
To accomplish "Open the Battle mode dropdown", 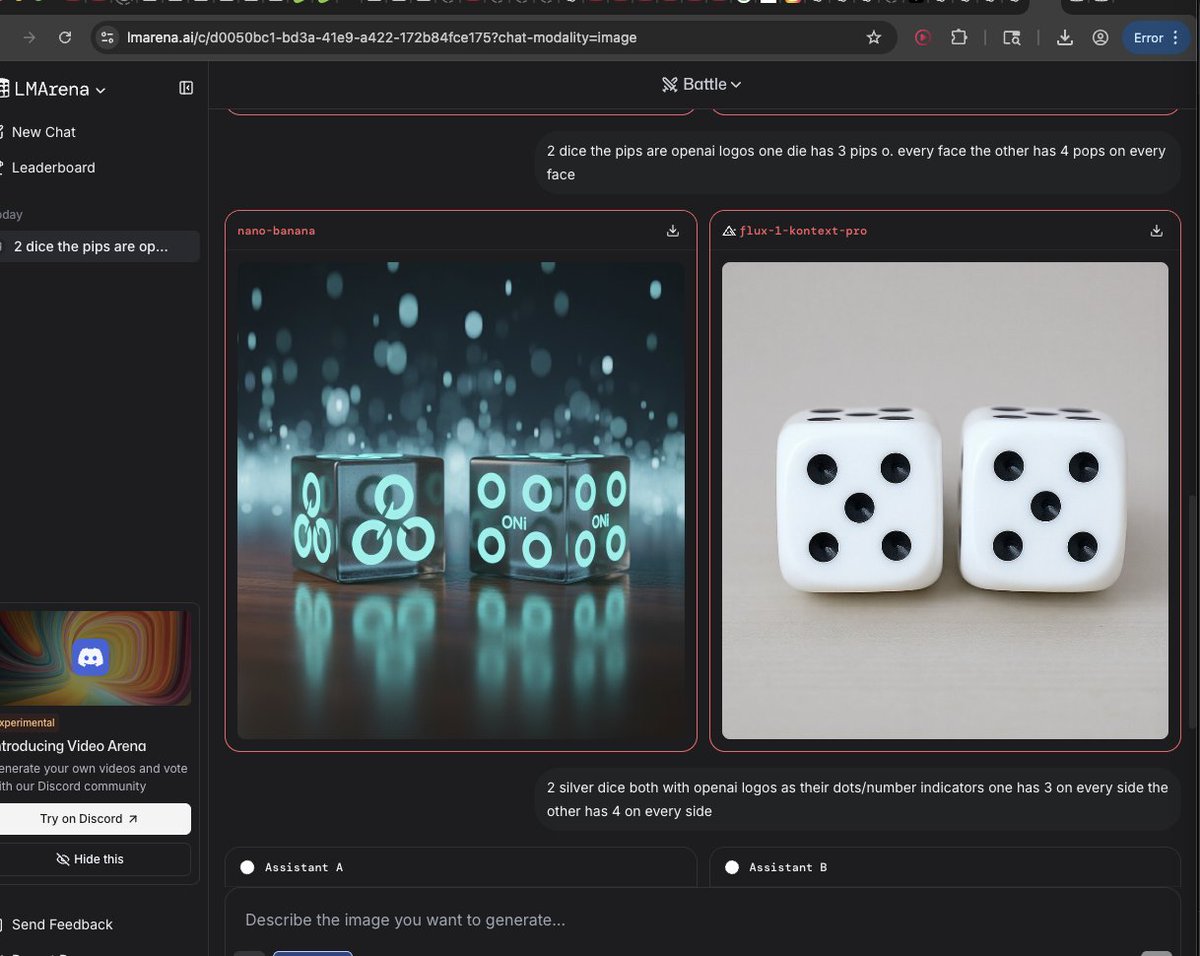I will pyautogui.click(x=702, y=84).
